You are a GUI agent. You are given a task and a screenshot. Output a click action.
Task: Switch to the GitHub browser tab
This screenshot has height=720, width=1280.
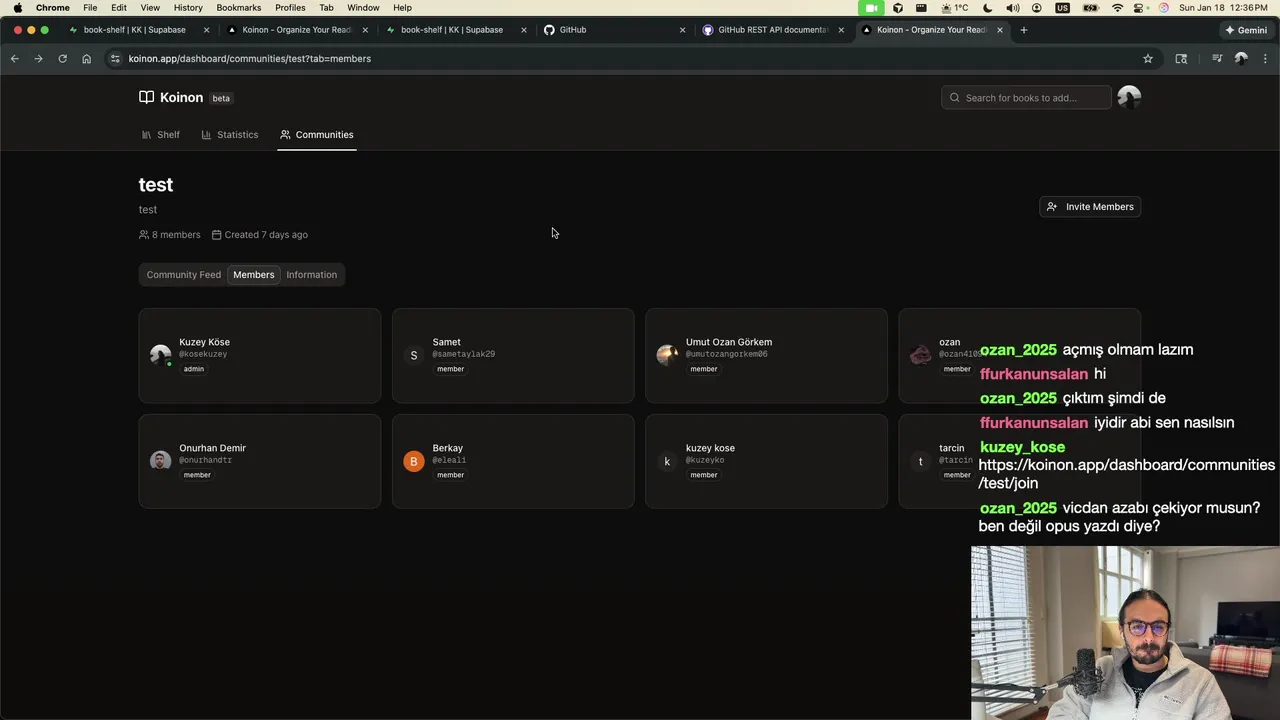tap(615, 30)
